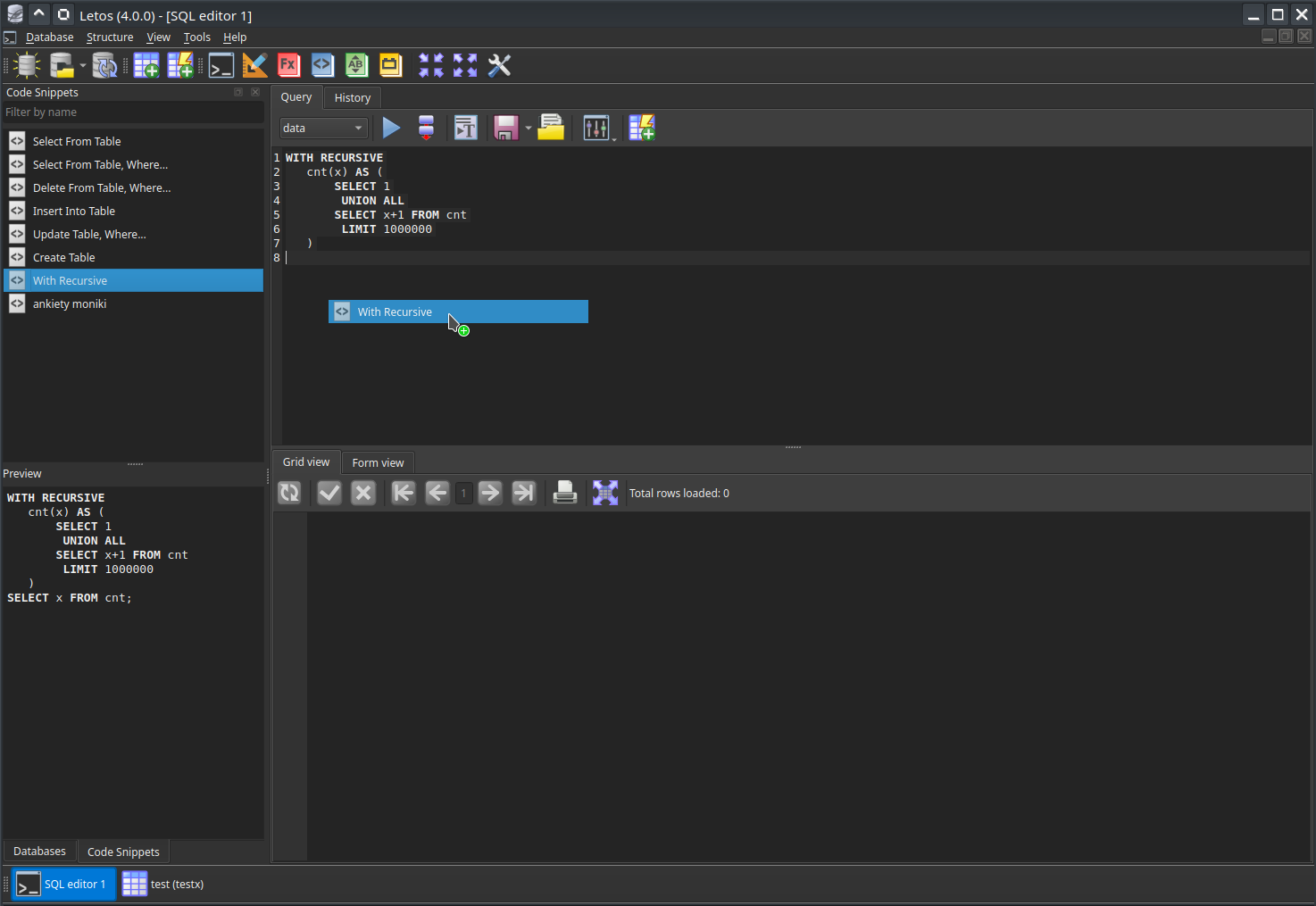This screenshot has width=1316, height=906.
Task: Click the wrench configuration icon
Action: pos(499,65)
